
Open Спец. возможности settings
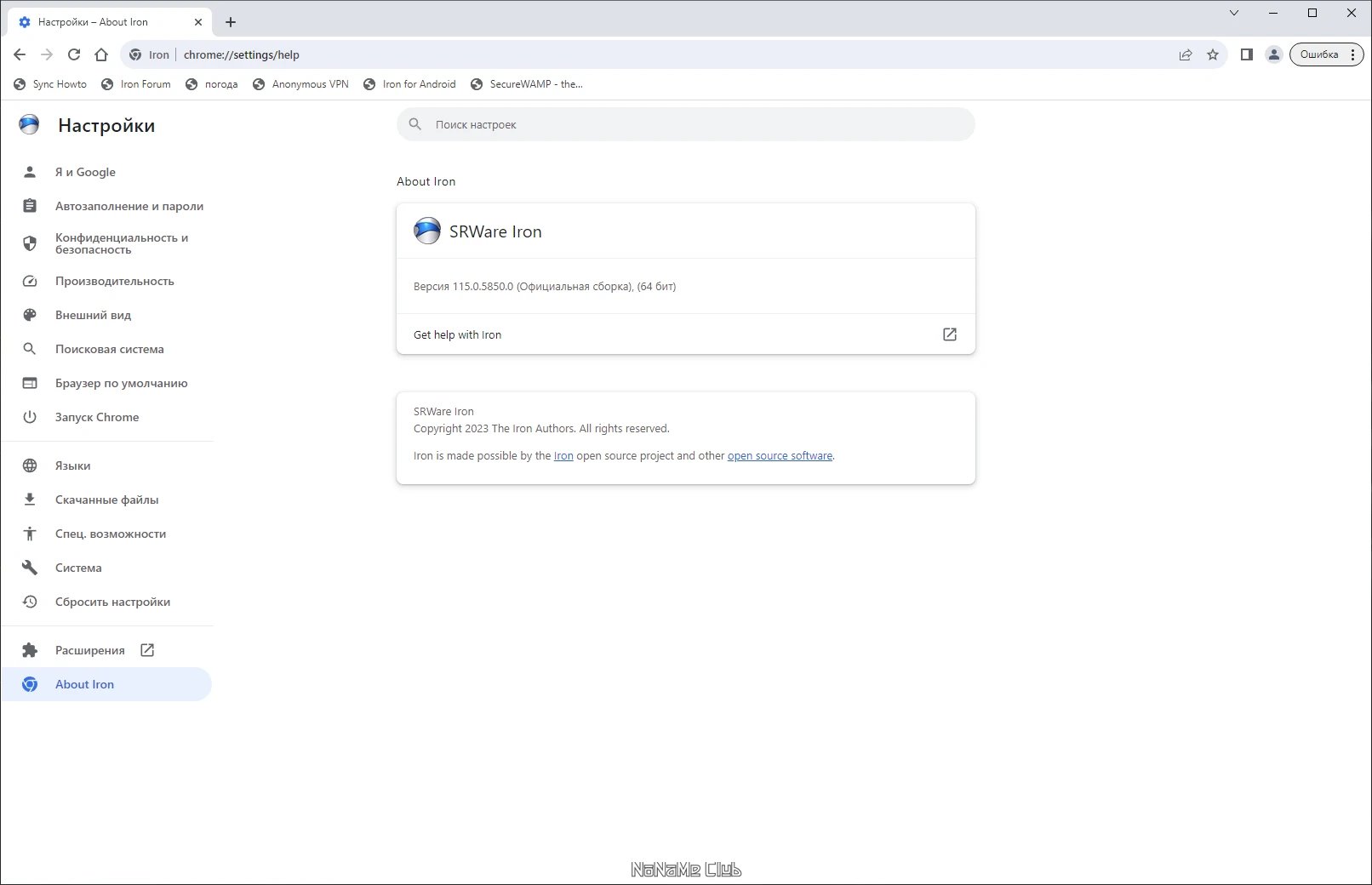click(x=106, y=534)
